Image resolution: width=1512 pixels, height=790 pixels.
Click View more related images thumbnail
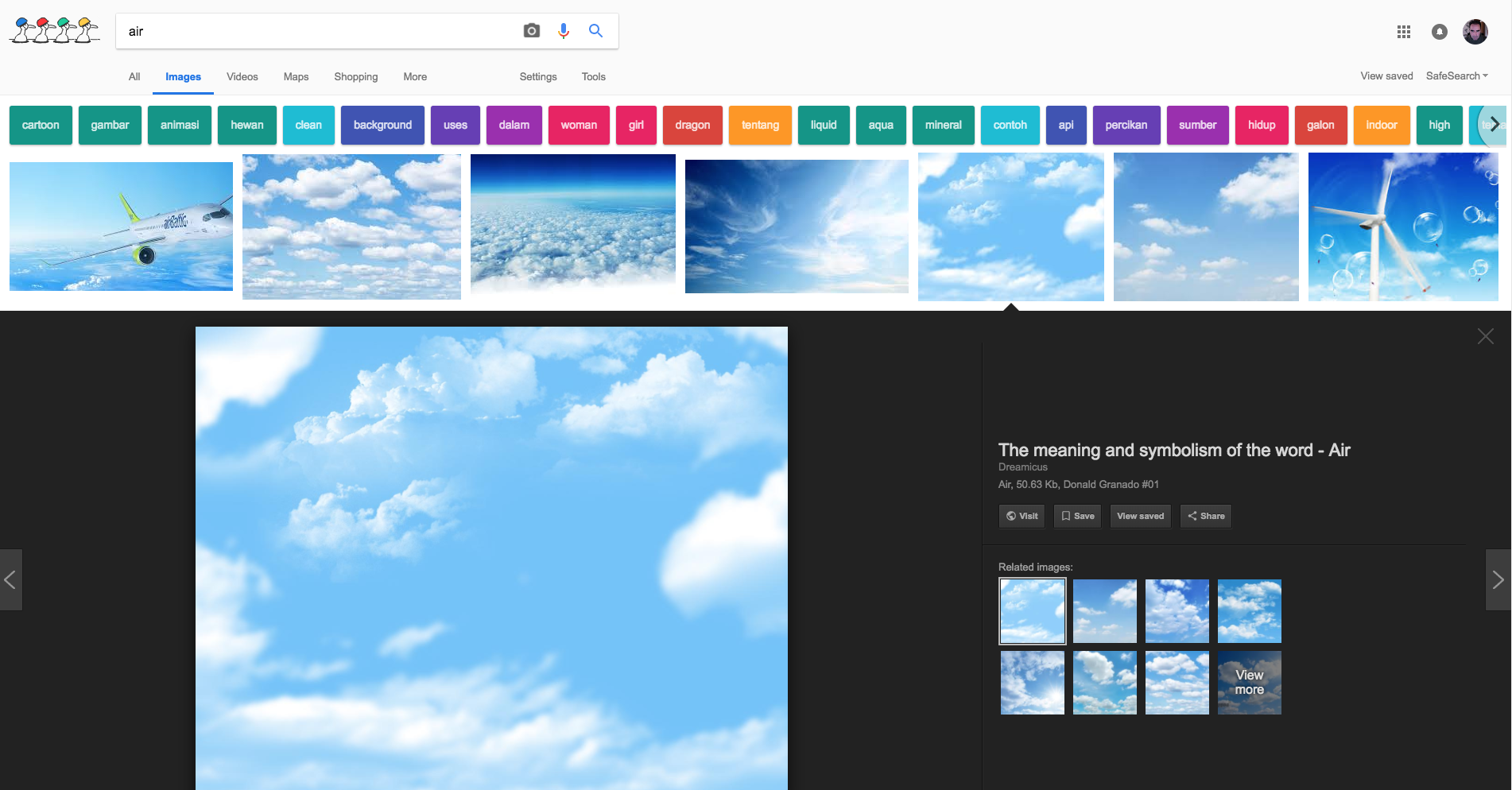(1249, 683)
